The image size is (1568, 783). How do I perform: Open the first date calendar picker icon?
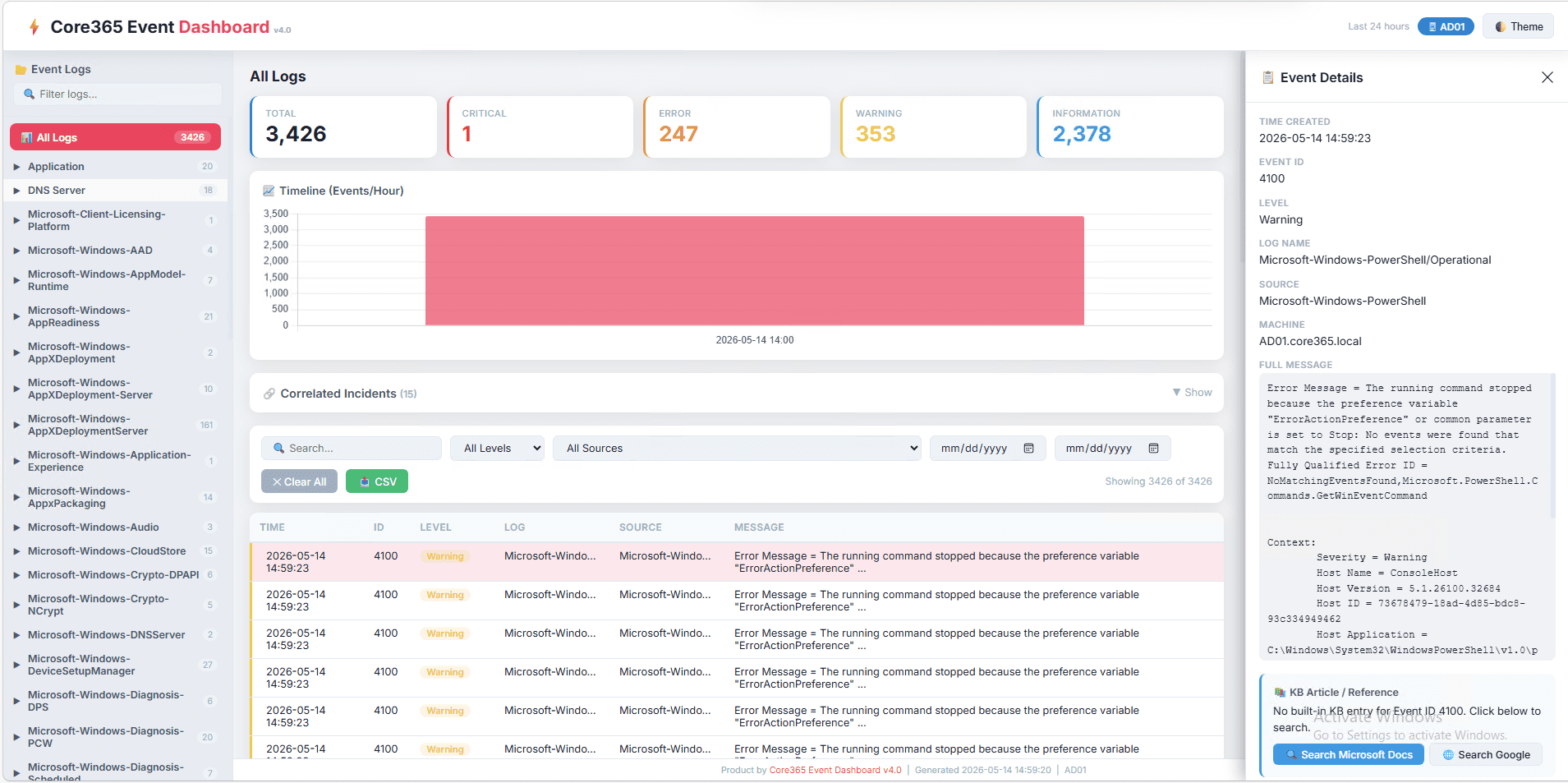[x=1028, y=449]
